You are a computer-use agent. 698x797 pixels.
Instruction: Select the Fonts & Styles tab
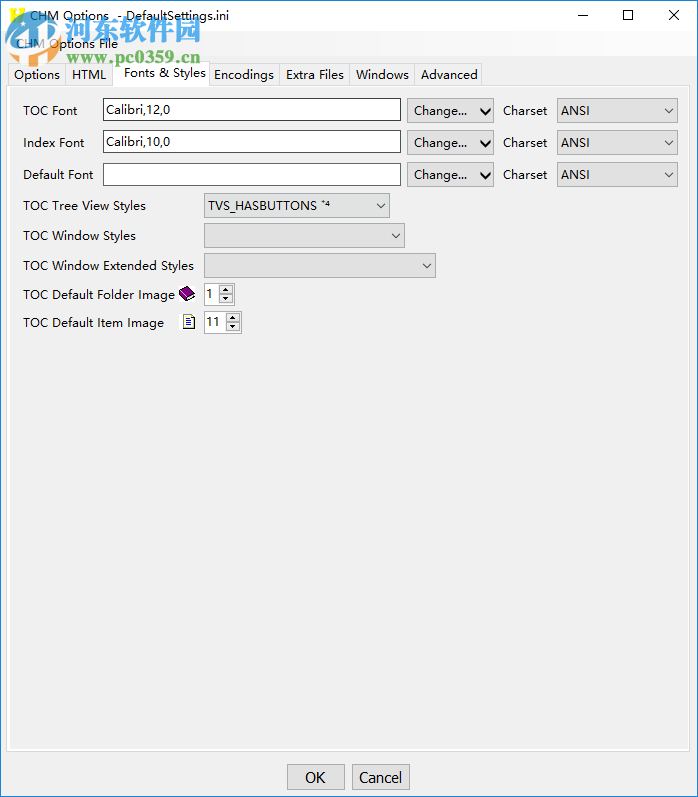pyautogui.click(x=165, y=73)
